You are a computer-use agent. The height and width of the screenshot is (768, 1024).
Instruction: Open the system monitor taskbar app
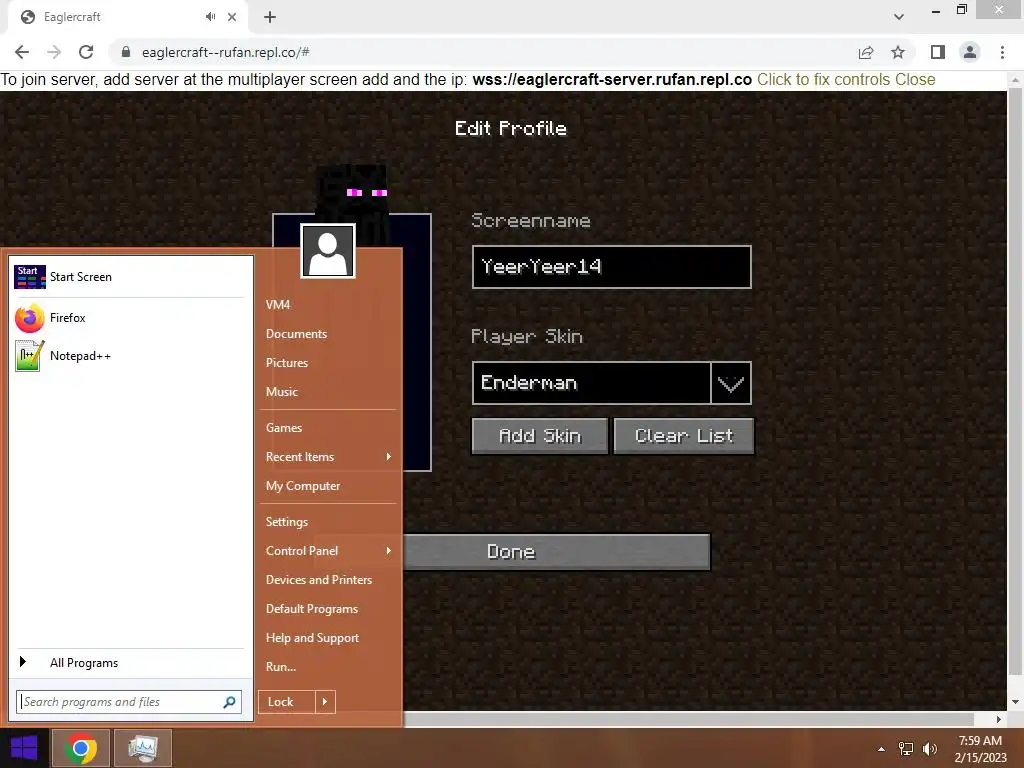point(143,748)
